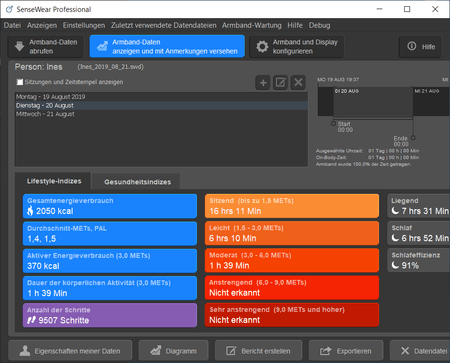The image size is (450, 363).
Task: Select the Ende 00:00 timeline handle
Action: 413,137
